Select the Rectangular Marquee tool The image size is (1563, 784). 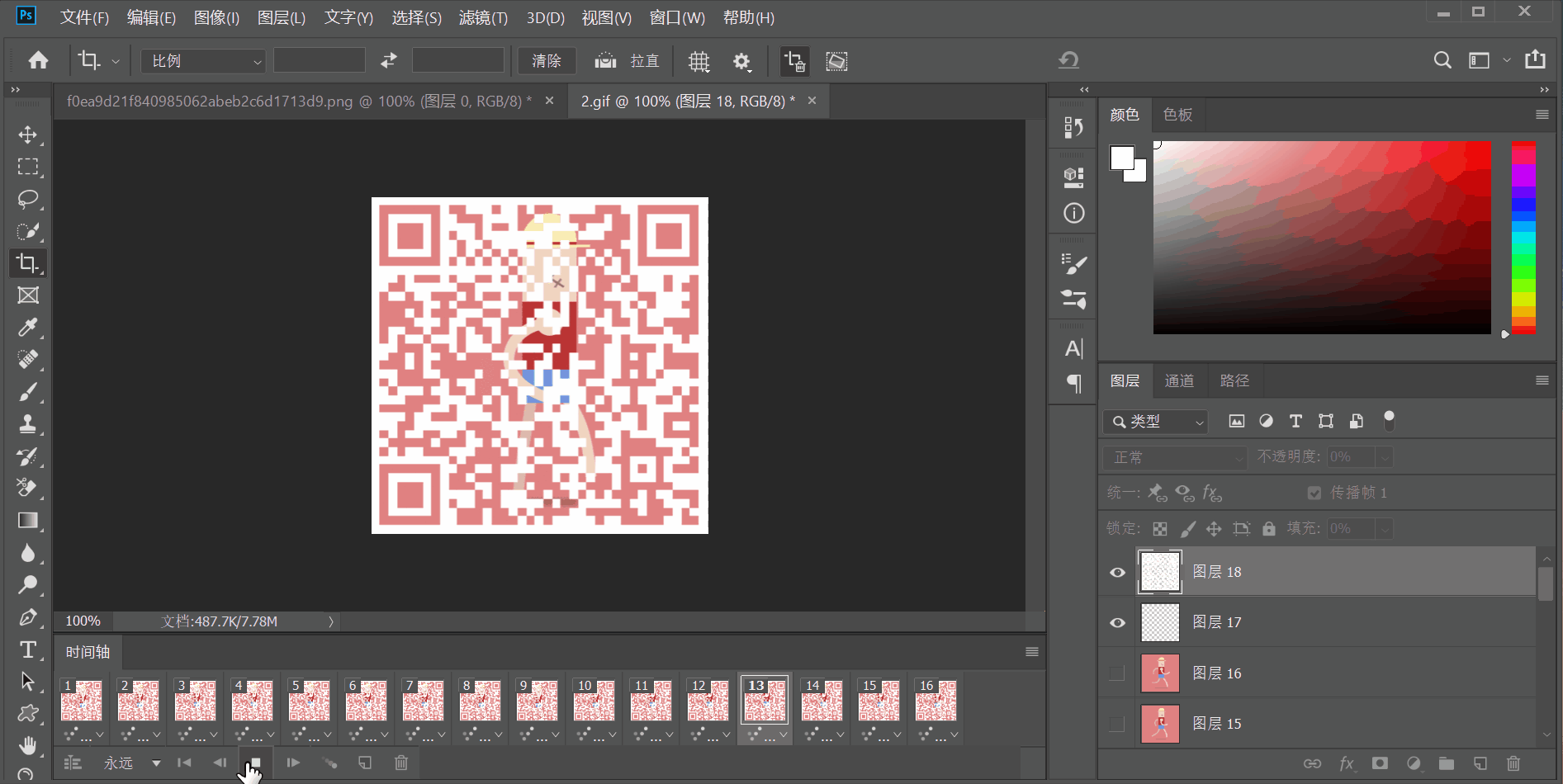pyautogui.click(x=28, y=167)
